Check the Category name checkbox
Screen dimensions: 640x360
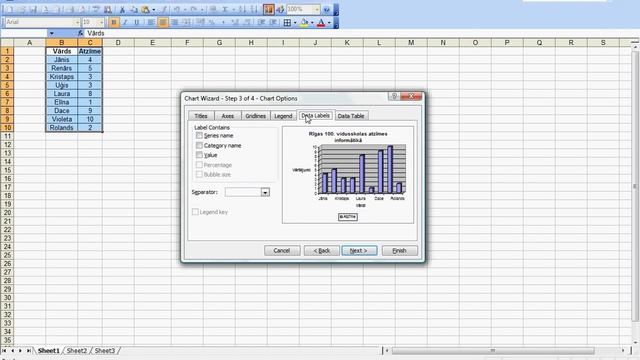pos(199,145)
